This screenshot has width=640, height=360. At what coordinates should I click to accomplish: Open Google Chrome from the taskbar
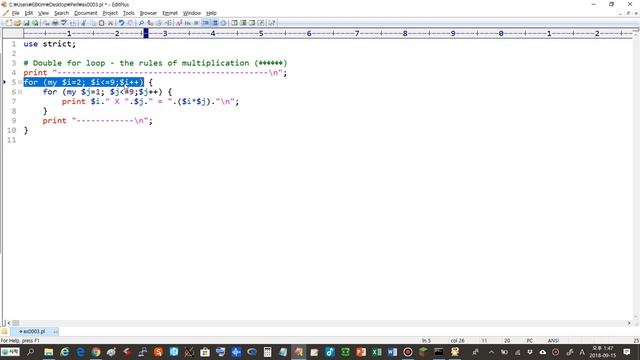coord(96,352)
